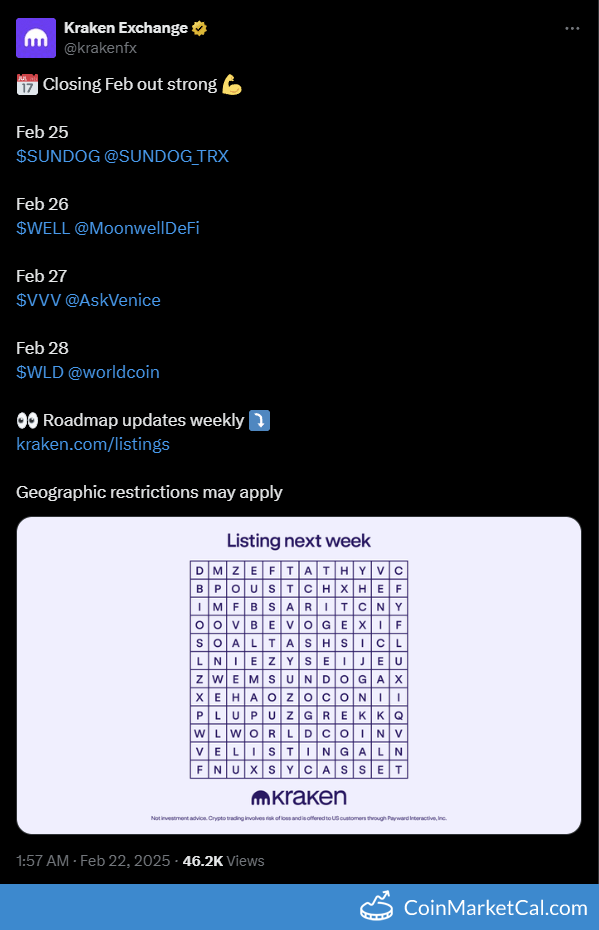The image size is (599, 930).
Task: Click the Kraken Exchange display name
Action: (126, 28)
